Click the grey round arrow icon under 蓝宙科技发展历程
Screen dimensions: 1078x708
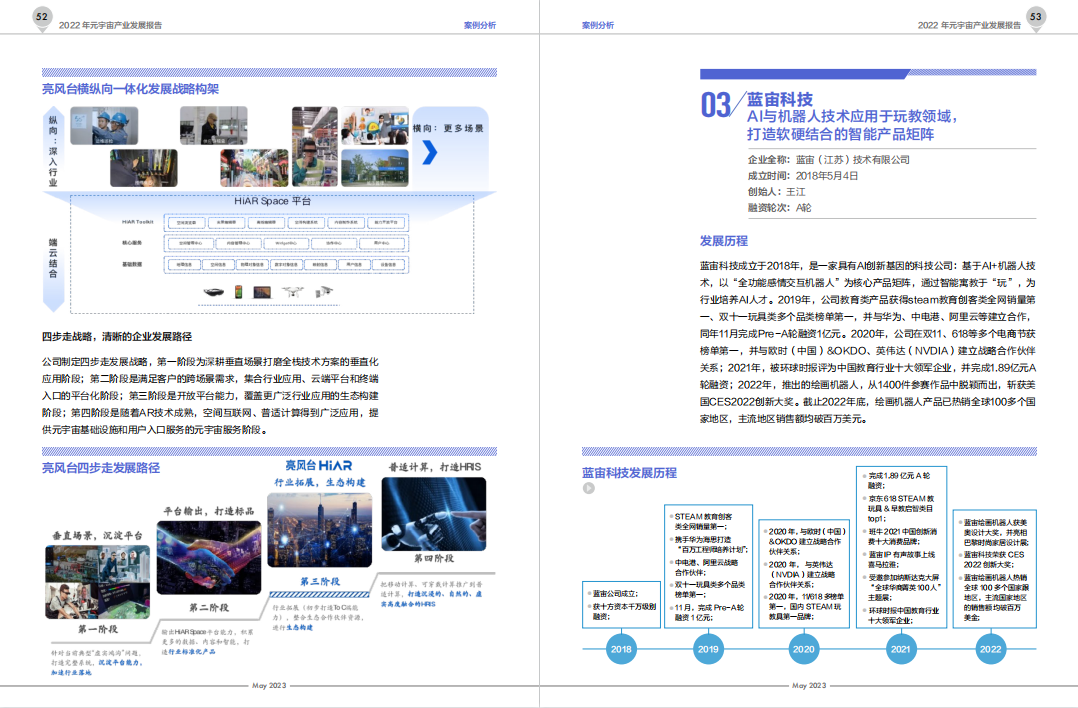click(588, 488)
